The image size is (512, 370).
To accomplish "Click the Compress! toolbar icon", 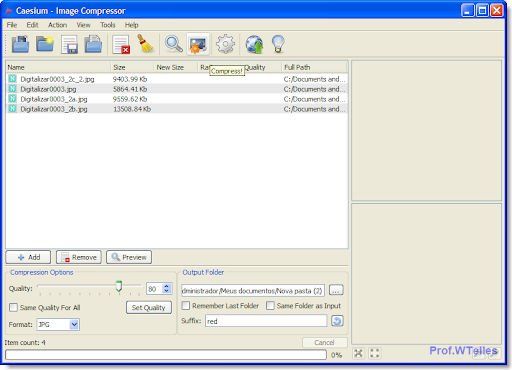I will [x=198, y=44].
